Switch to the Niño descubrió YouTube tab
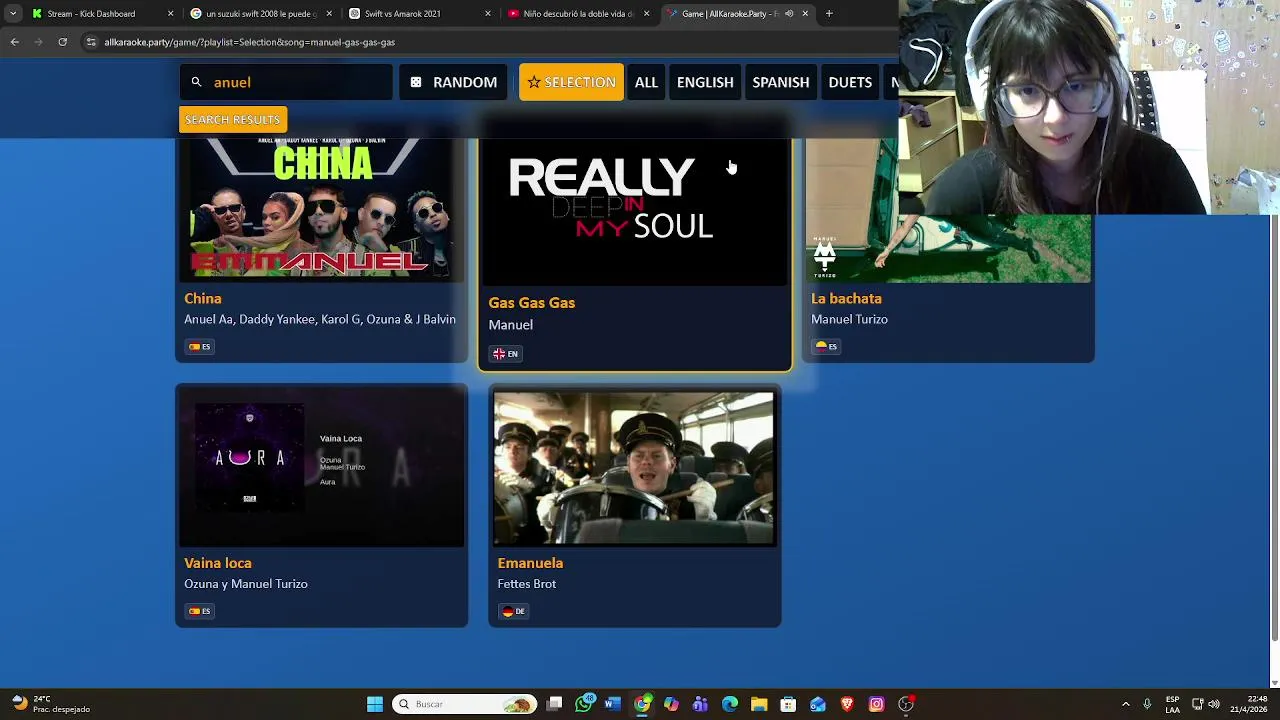 578,14
